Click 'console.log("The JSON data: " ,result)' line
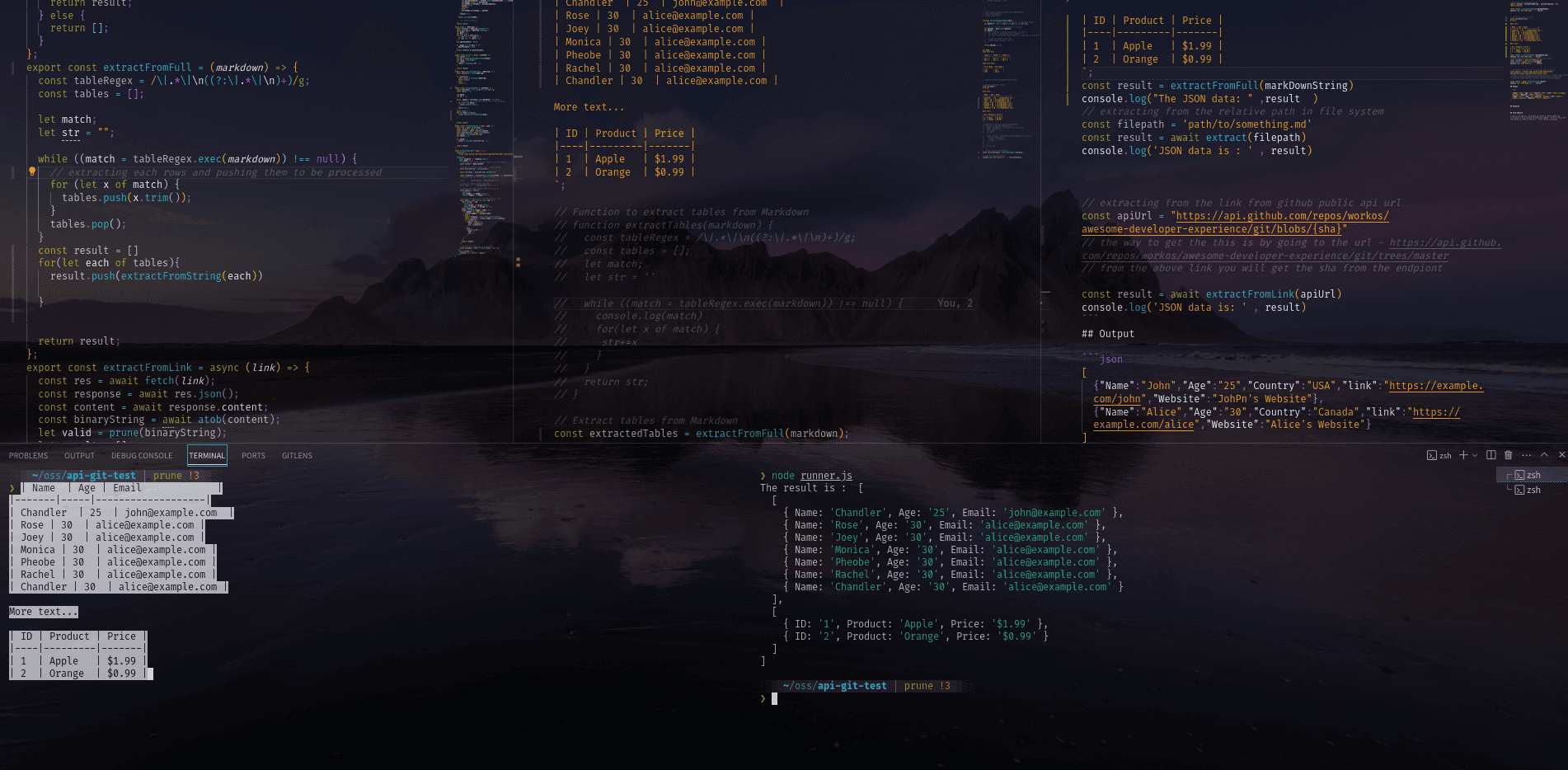Screen dimensions: 1568x770 click(x=1199, y=99)
